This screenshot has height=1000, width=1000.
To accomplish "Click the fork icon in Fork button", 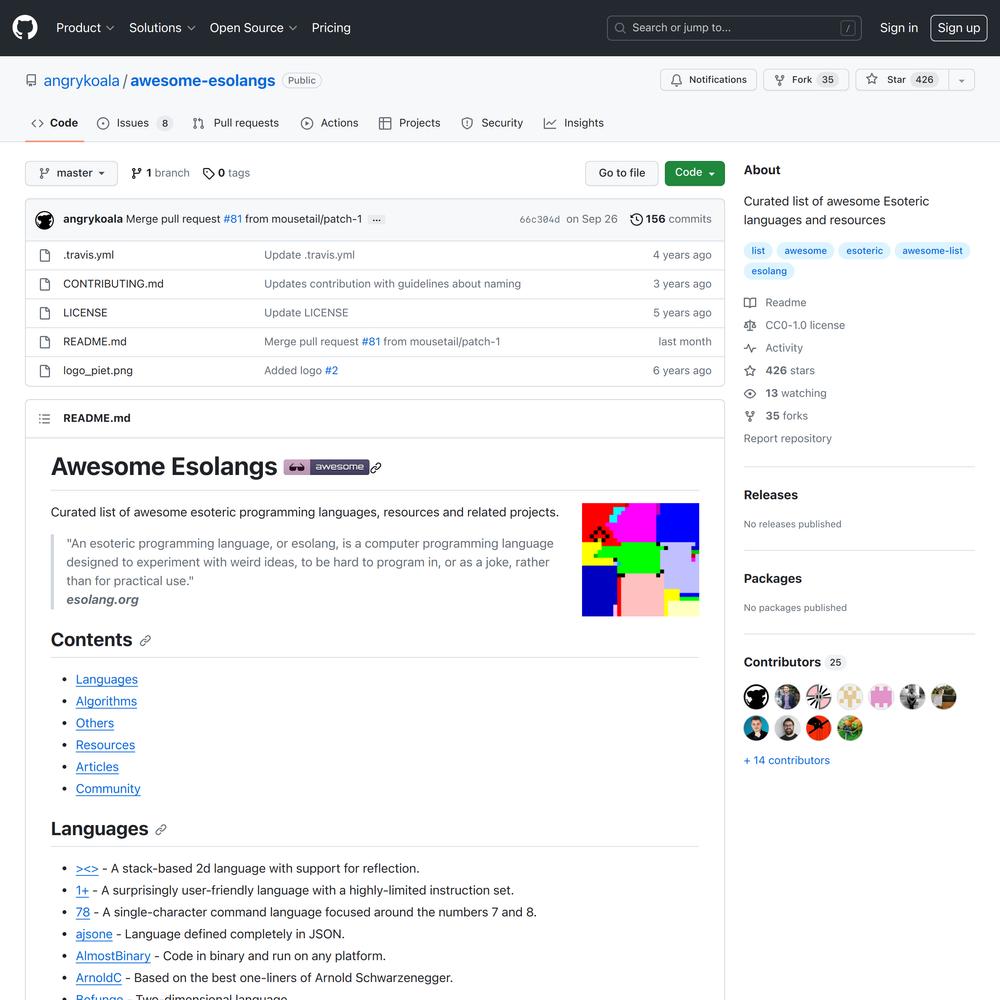I will [779, 80].
